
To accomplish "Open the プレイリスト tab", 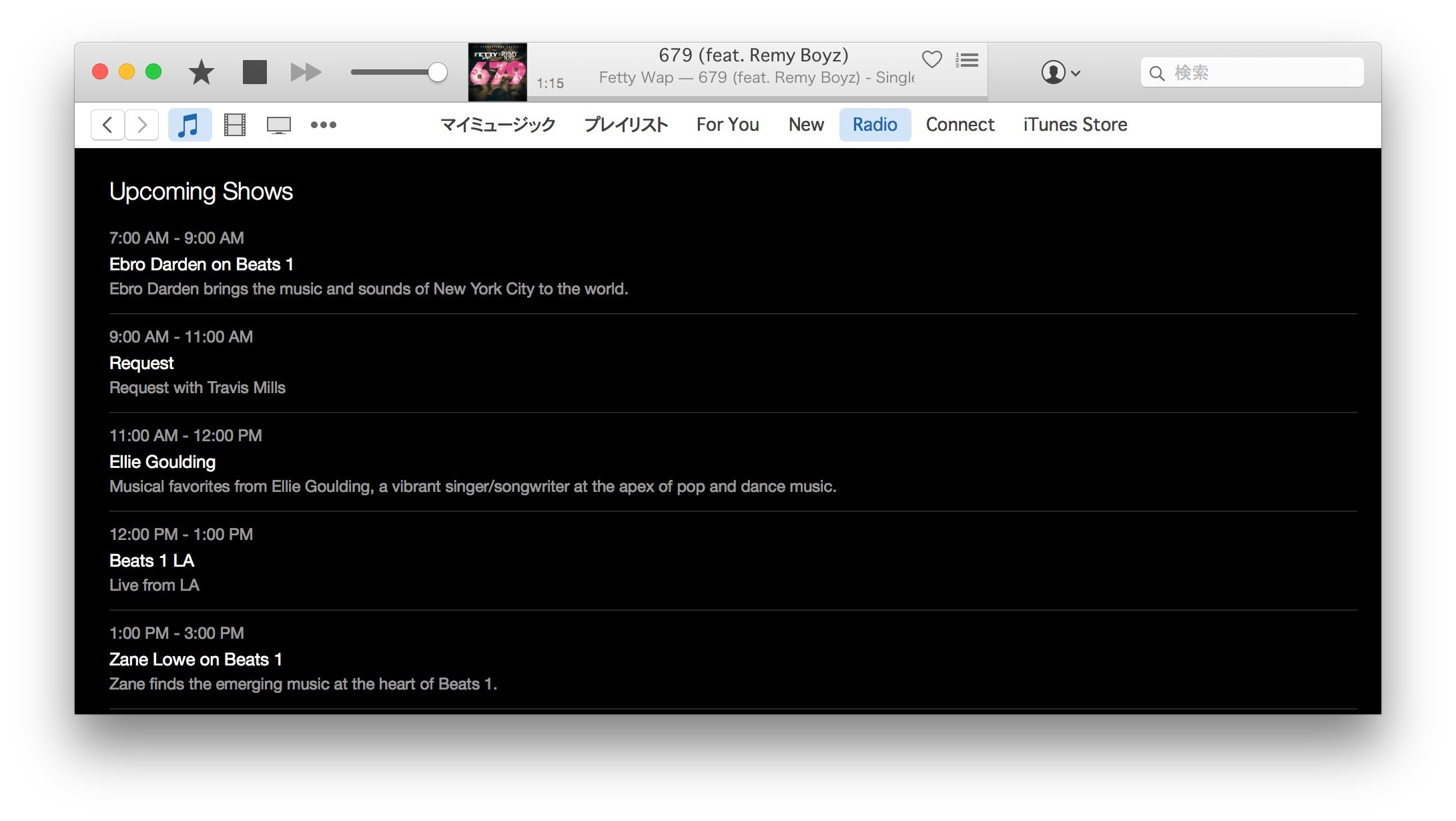I will coord(625,125).
